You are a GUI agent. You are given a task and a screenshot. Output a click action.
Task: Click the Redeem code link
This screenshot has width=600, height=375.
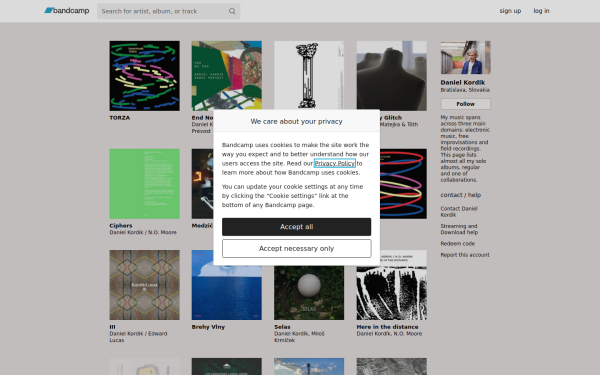[x=458, y=244]
